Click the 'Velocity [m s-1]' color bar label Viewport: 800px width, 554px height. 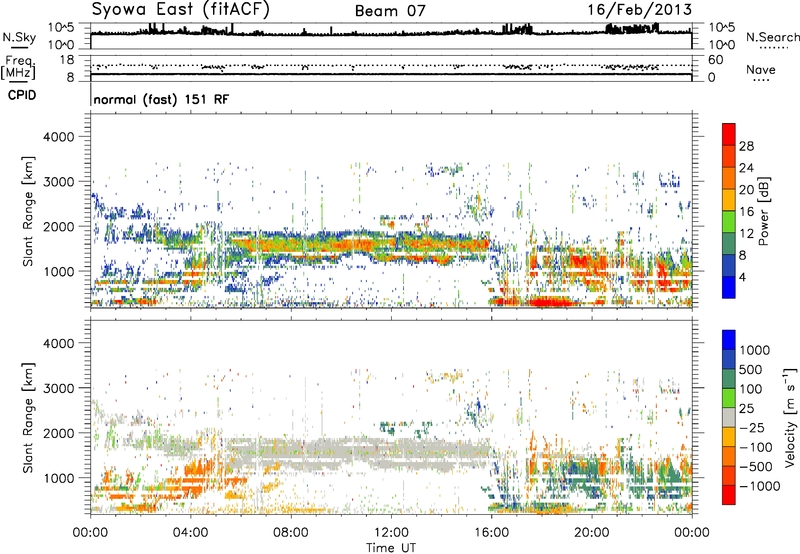(790, 417)
